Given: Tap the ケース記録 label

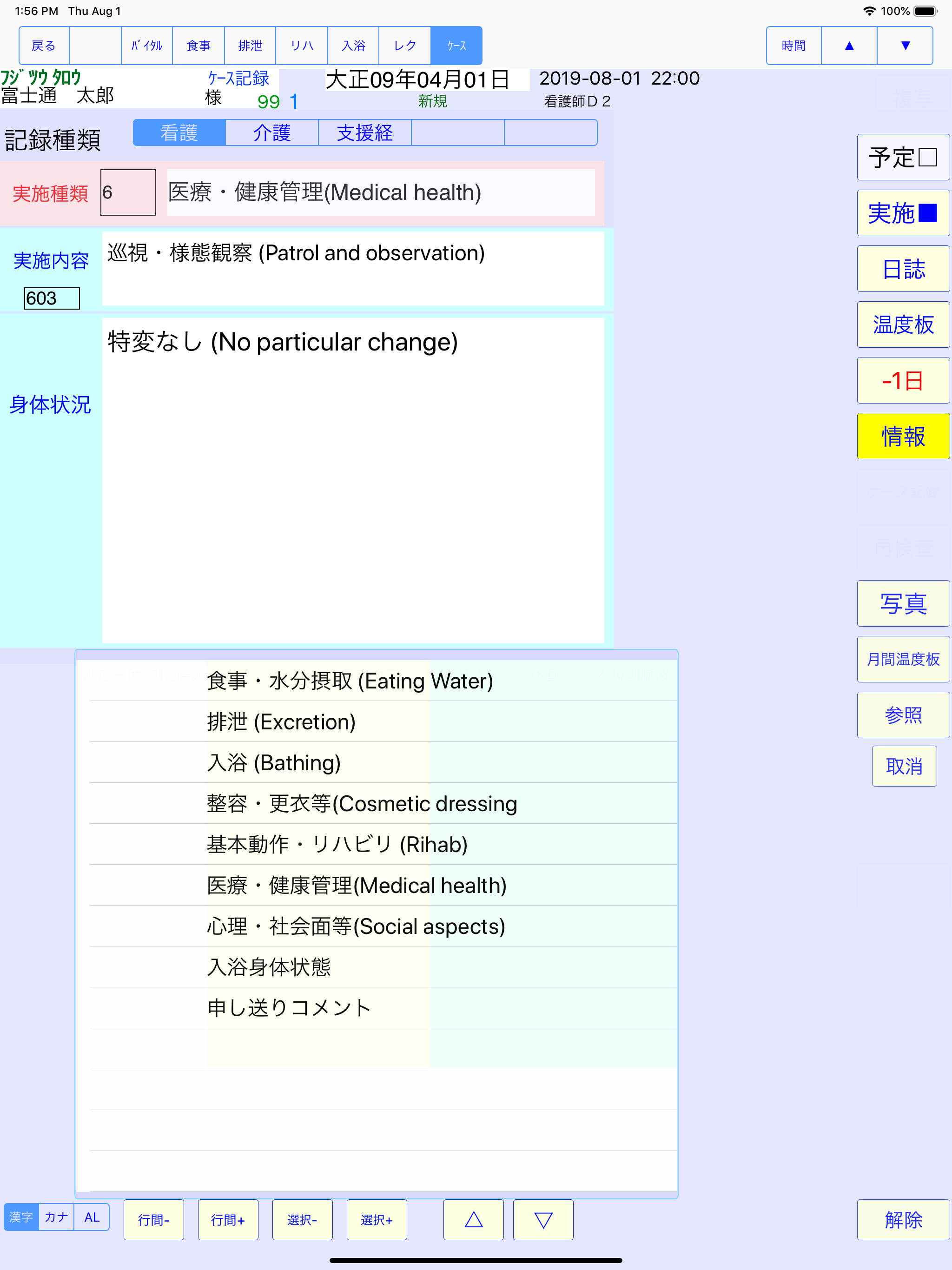Looking at the screenshot, I should 238,79.
